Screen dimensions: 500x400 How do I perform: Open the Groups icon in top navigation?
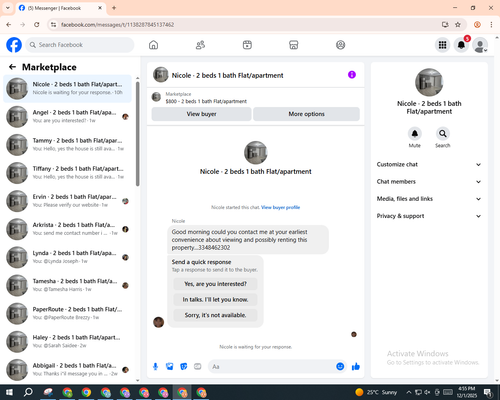pos(340,45)
